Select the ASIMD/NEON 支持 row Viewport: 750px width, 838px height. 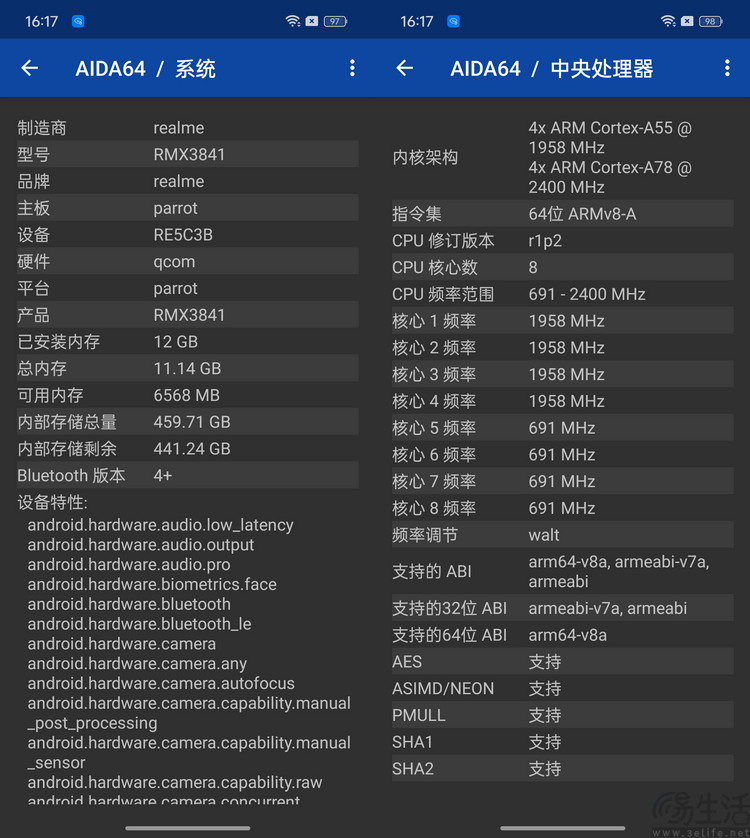(563, 688)
